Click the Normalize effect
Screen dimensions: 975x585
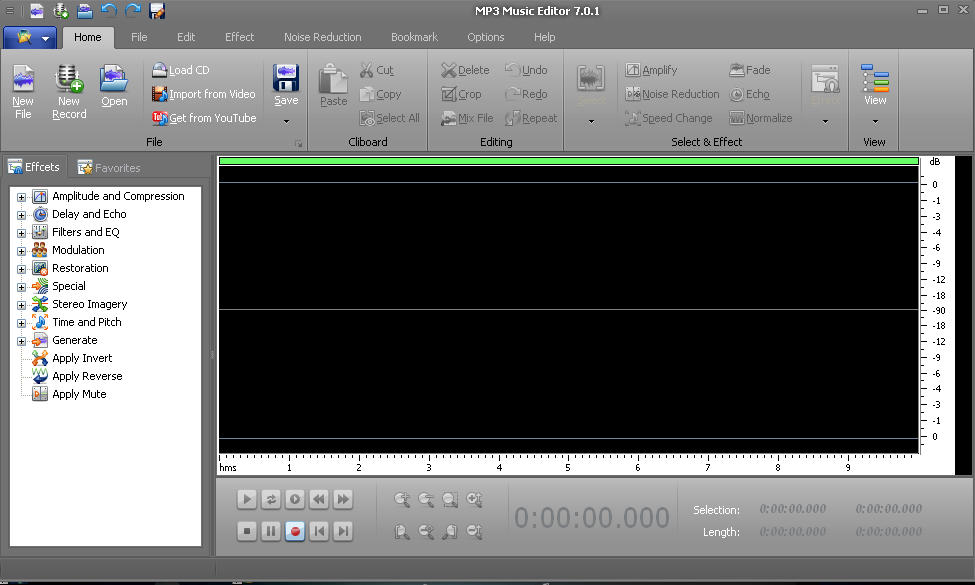click(x=760, y=117)
